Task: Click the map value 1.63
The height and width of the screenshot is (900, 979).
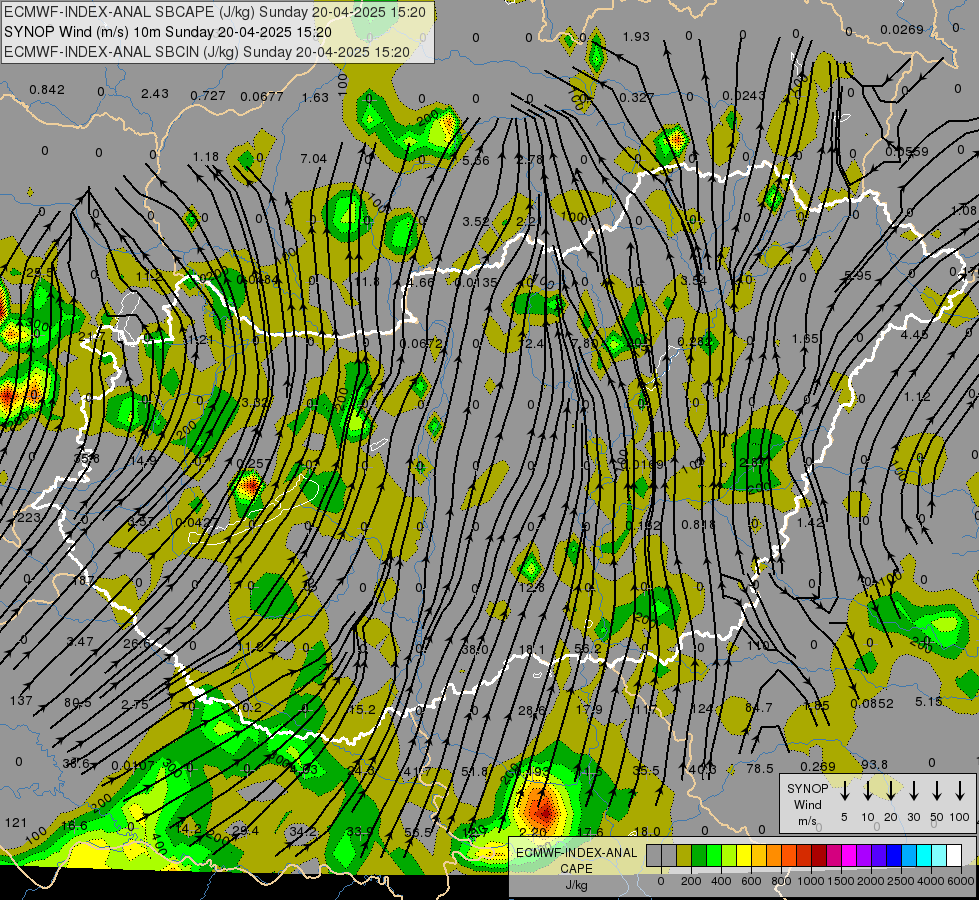Action: tap(315, 97)
